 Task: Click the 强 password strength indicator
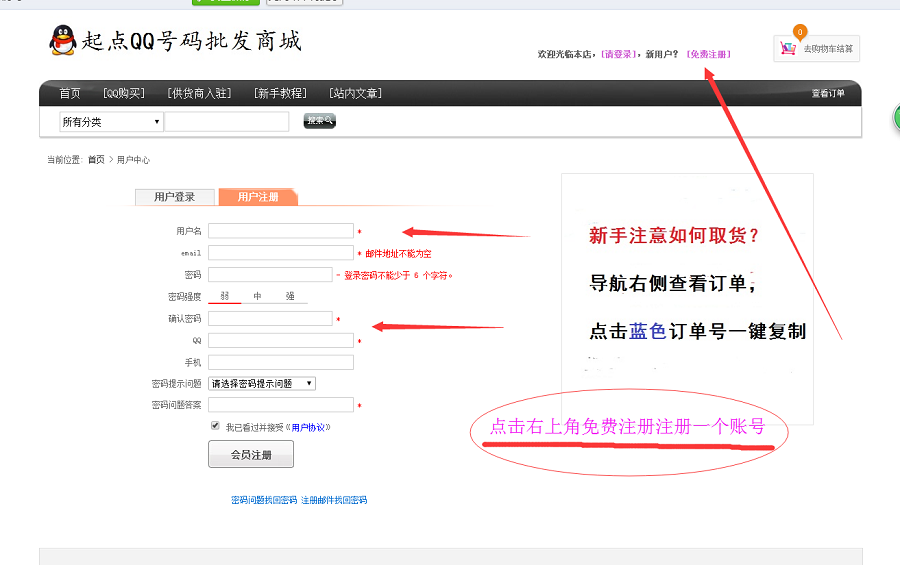coord(290,296)
